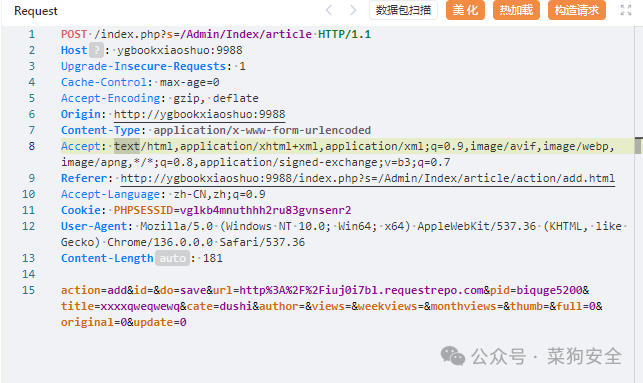Click the POST method on line 1
Image resolution: width=643 pixels, height=383 pixels.
pyautogui.click(x=74, y=34)
